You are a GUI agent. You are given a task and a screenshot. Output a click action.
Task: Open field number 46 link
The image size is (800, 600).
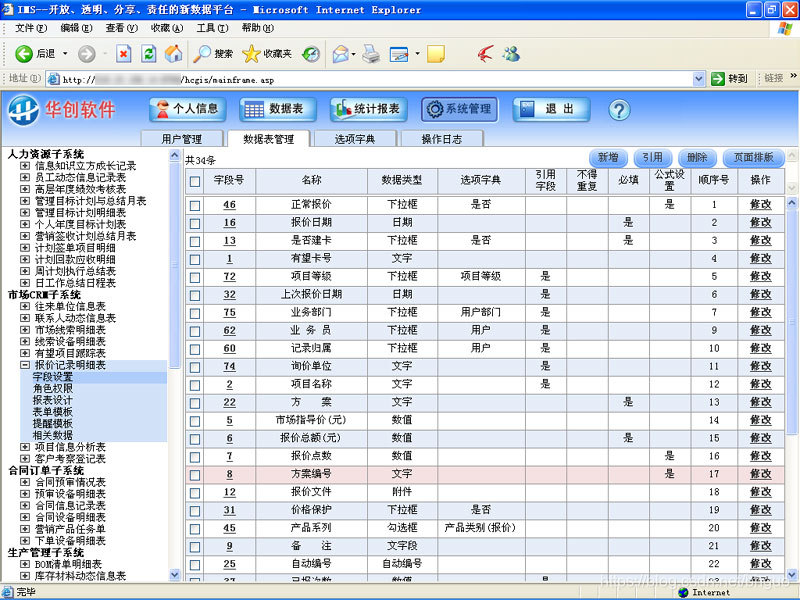230,205
